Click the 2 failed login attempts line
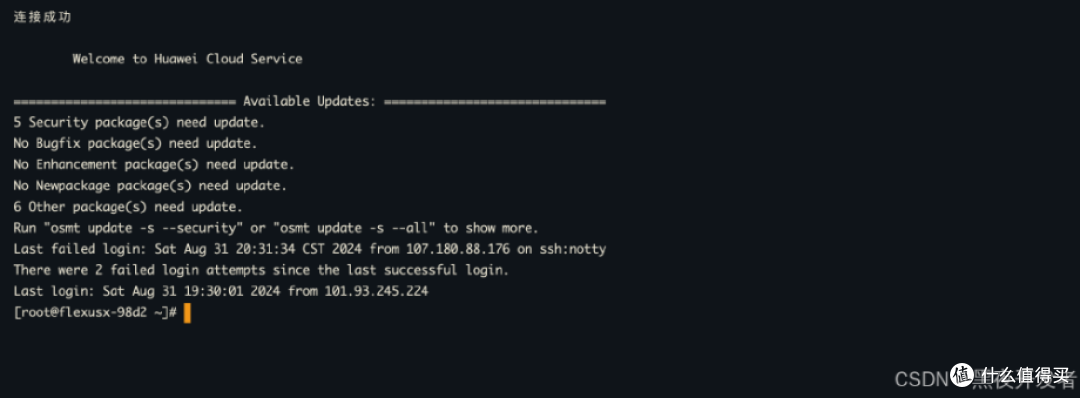 click(x=261, y=271)
